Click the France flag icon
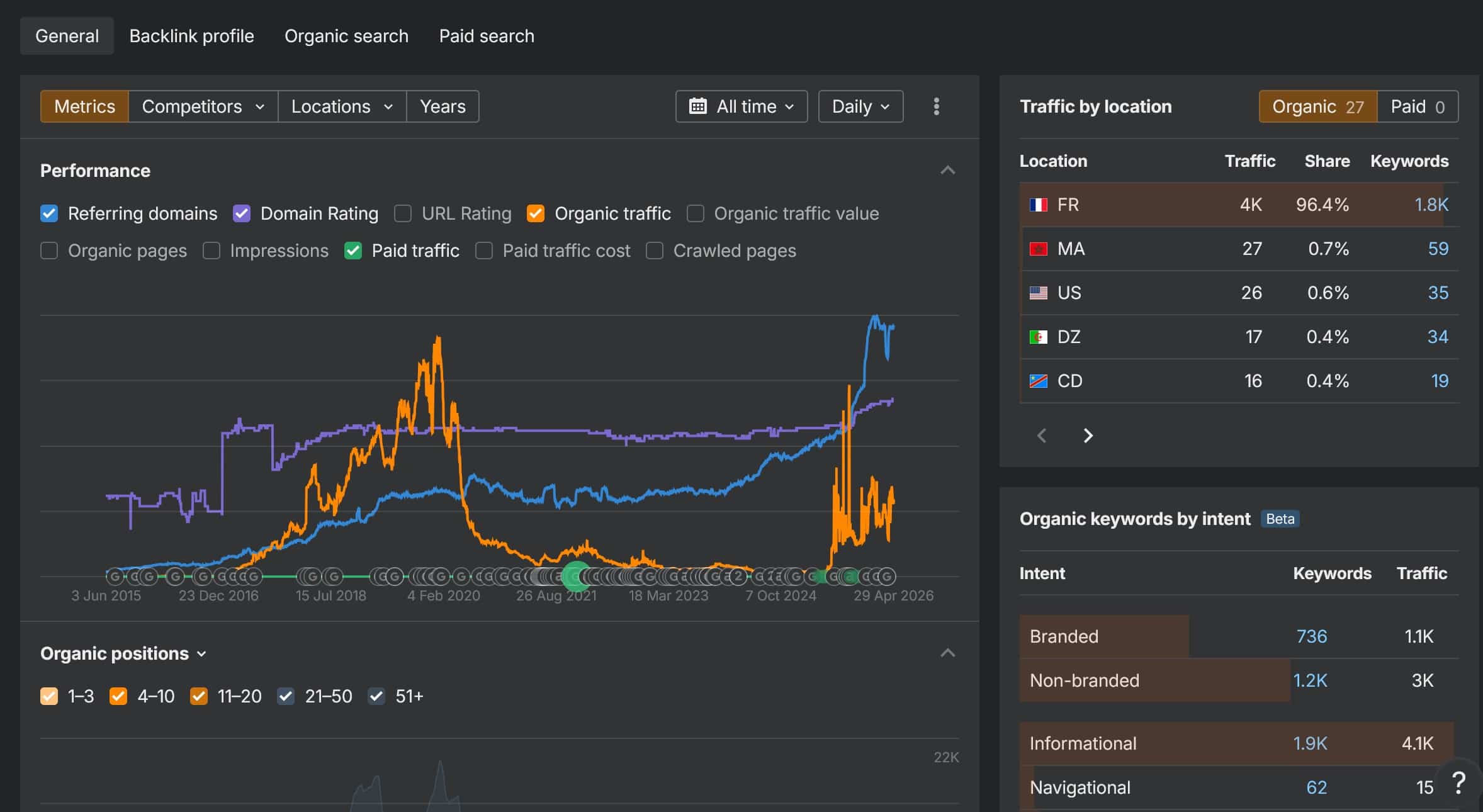 coord(1038,205)
